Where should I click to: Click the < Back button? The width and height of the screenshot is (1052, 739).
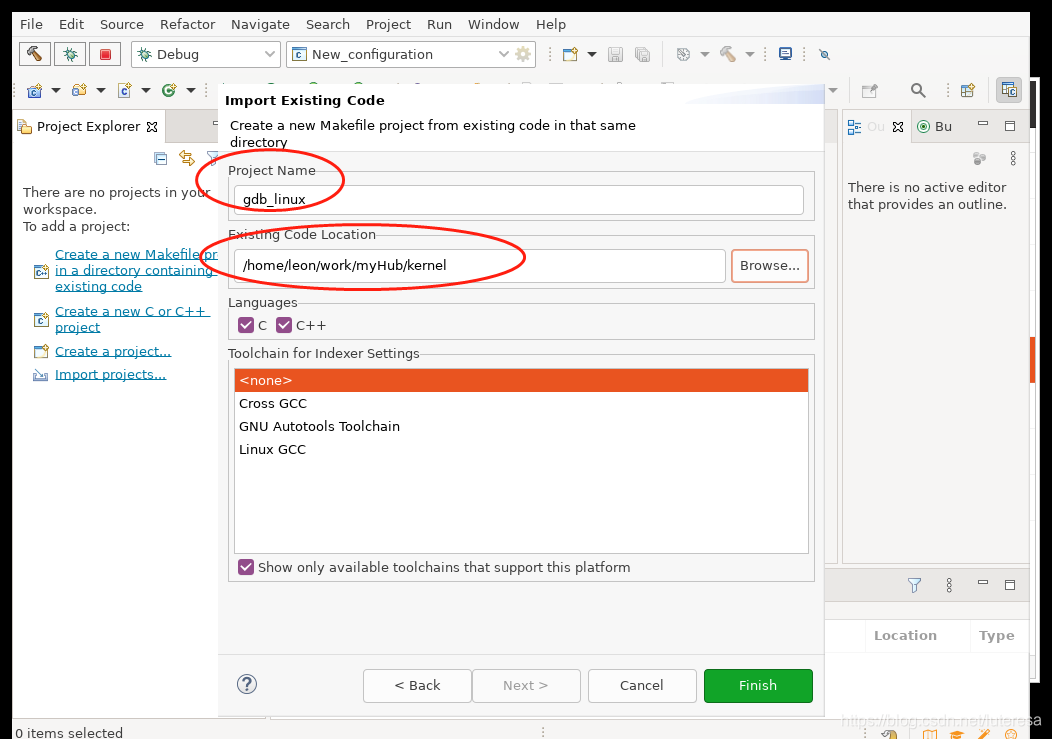tap(417, 685)
